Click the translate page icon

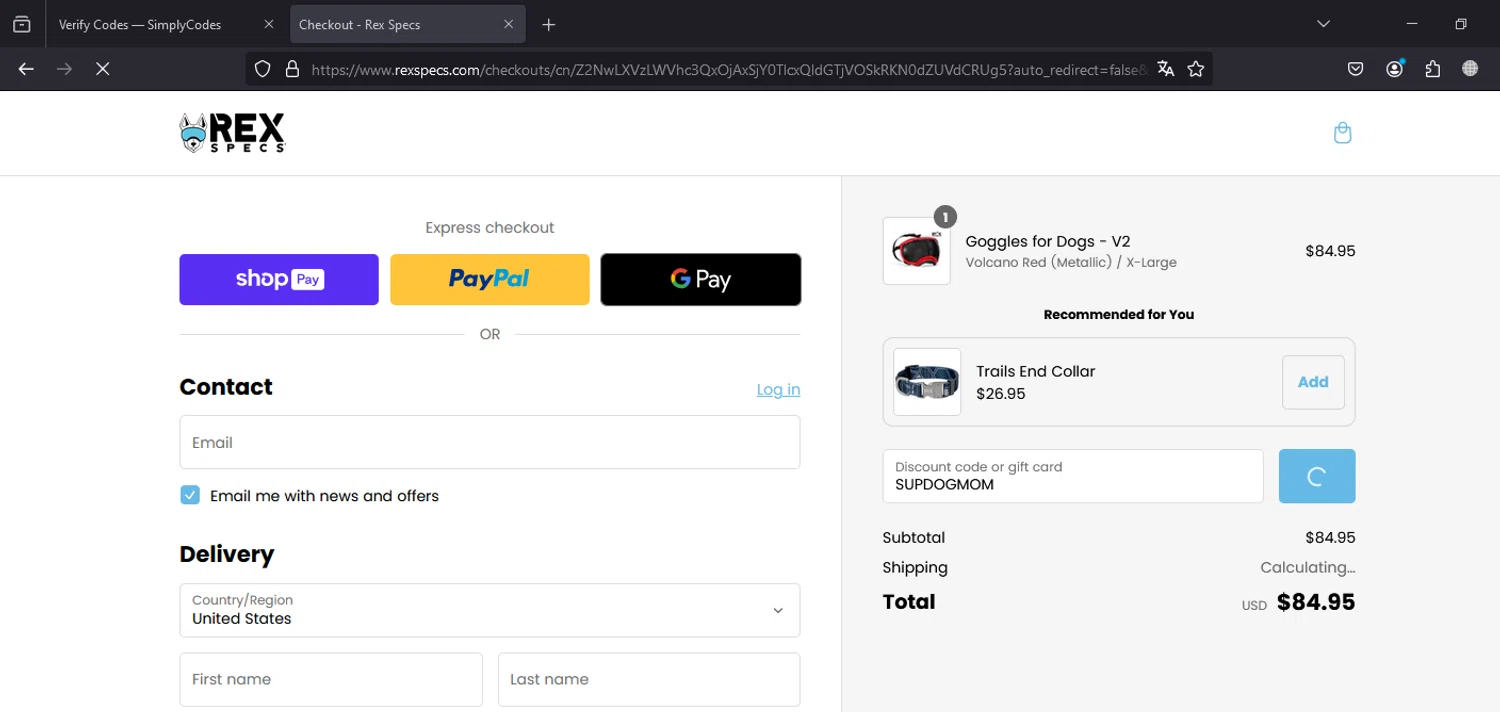(x=1165, y=69)
